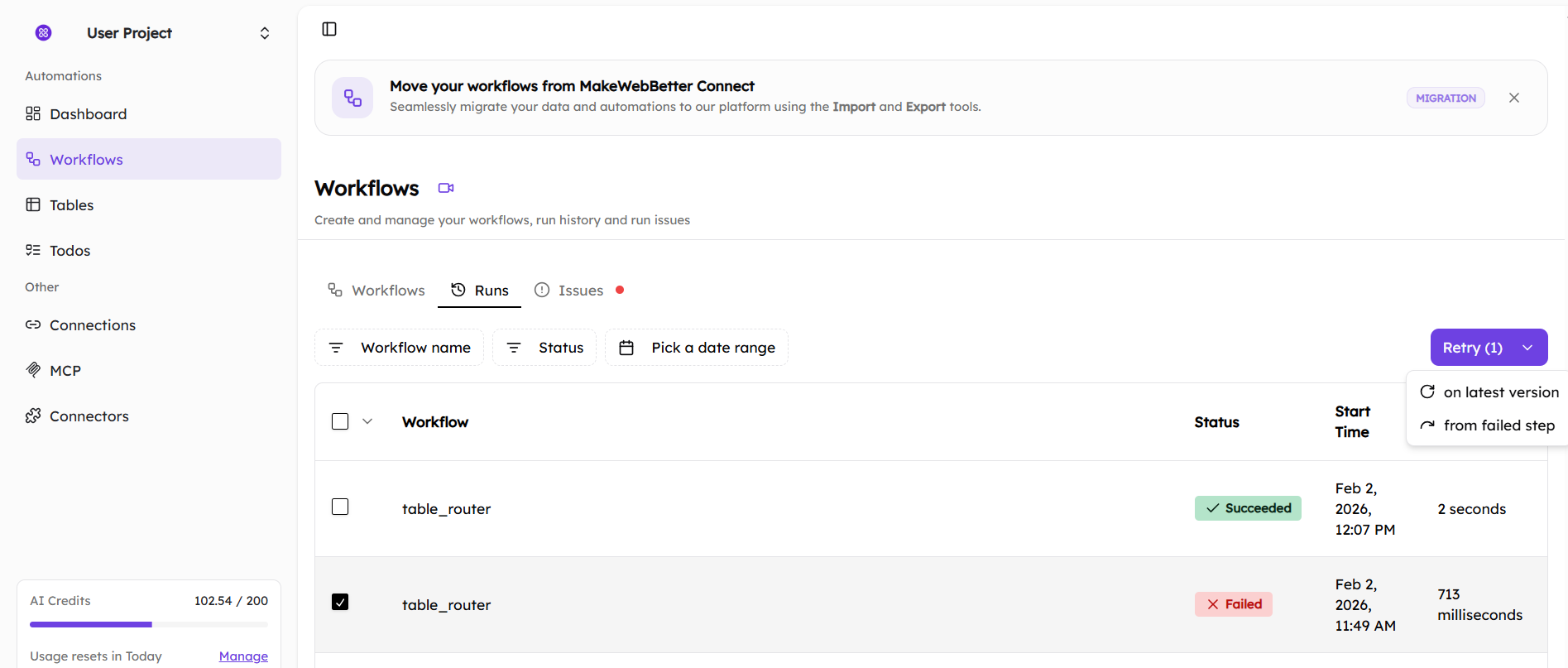Select the succeeded table_router run checkbox
This screenshot has width=1568, height=668.
(340, 507)
